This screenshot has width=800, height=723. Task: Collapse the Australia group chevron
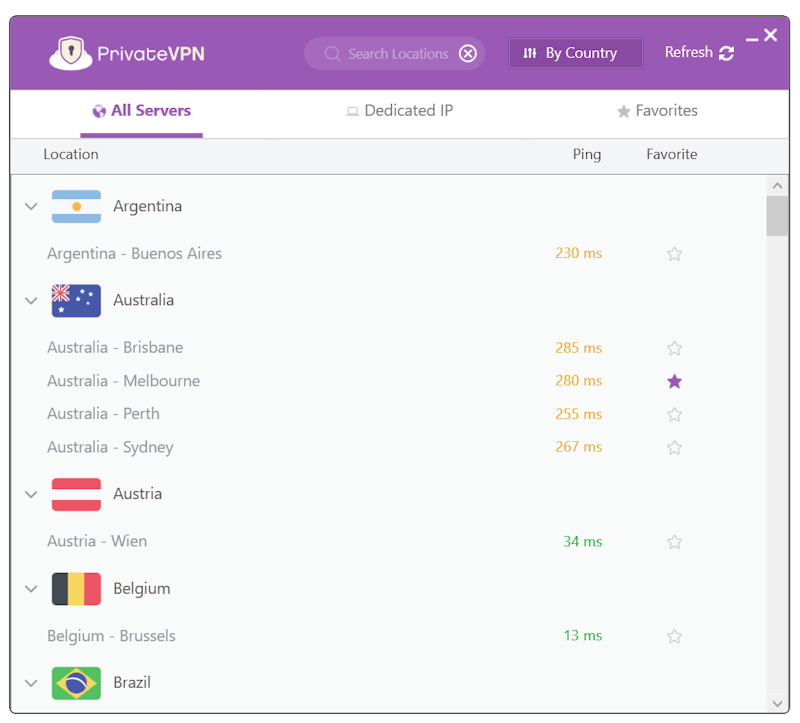[32, 301]
